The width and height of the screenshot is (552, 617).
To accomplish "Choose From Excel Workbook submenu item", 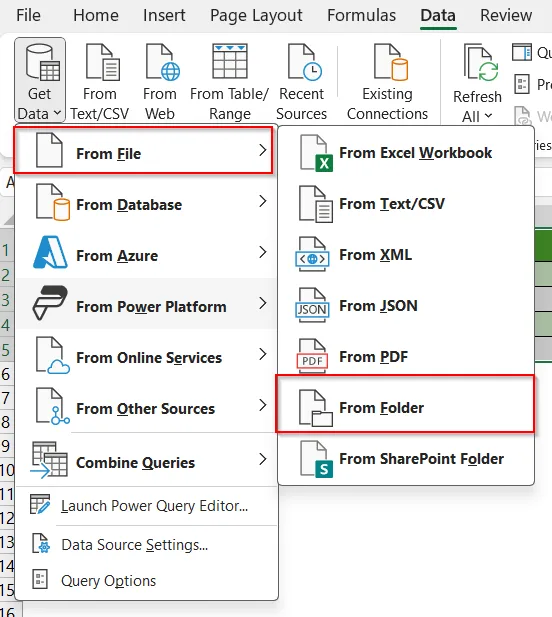I will (406, 153).
